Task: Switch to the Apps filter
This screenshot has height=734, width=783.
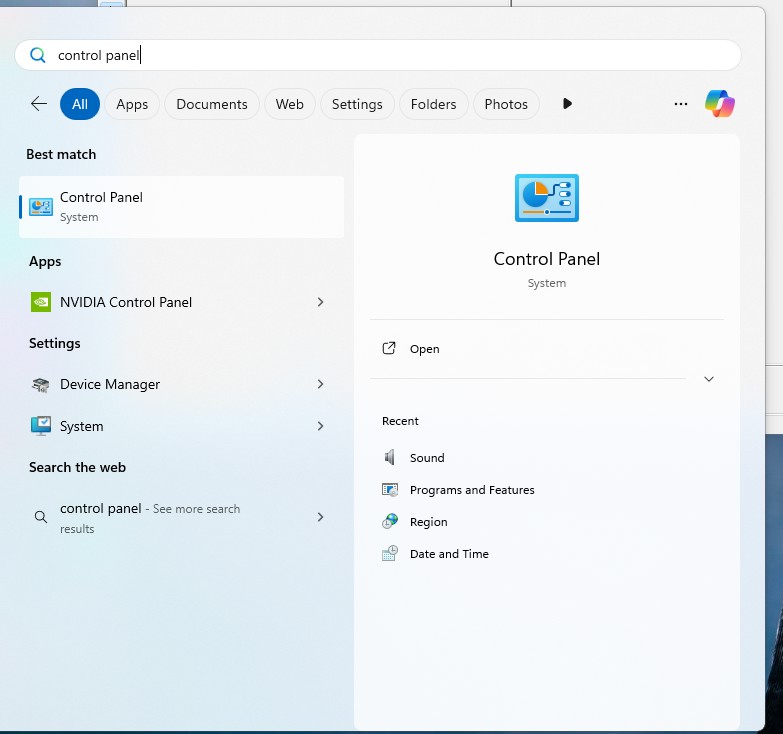Action: pyautogui.click(x=132, y=104)
